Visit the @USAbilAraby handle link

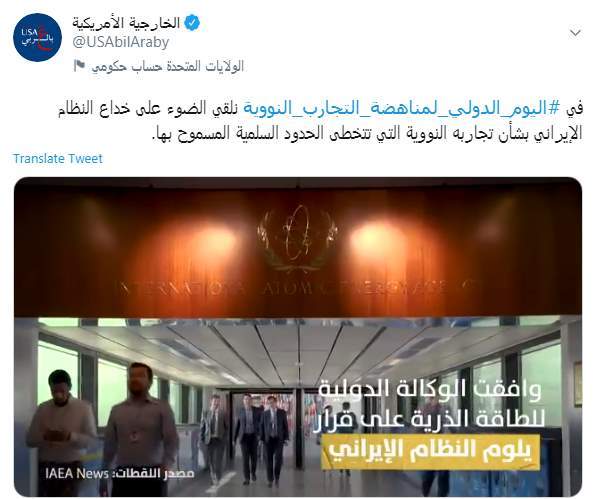click(121, 43)
